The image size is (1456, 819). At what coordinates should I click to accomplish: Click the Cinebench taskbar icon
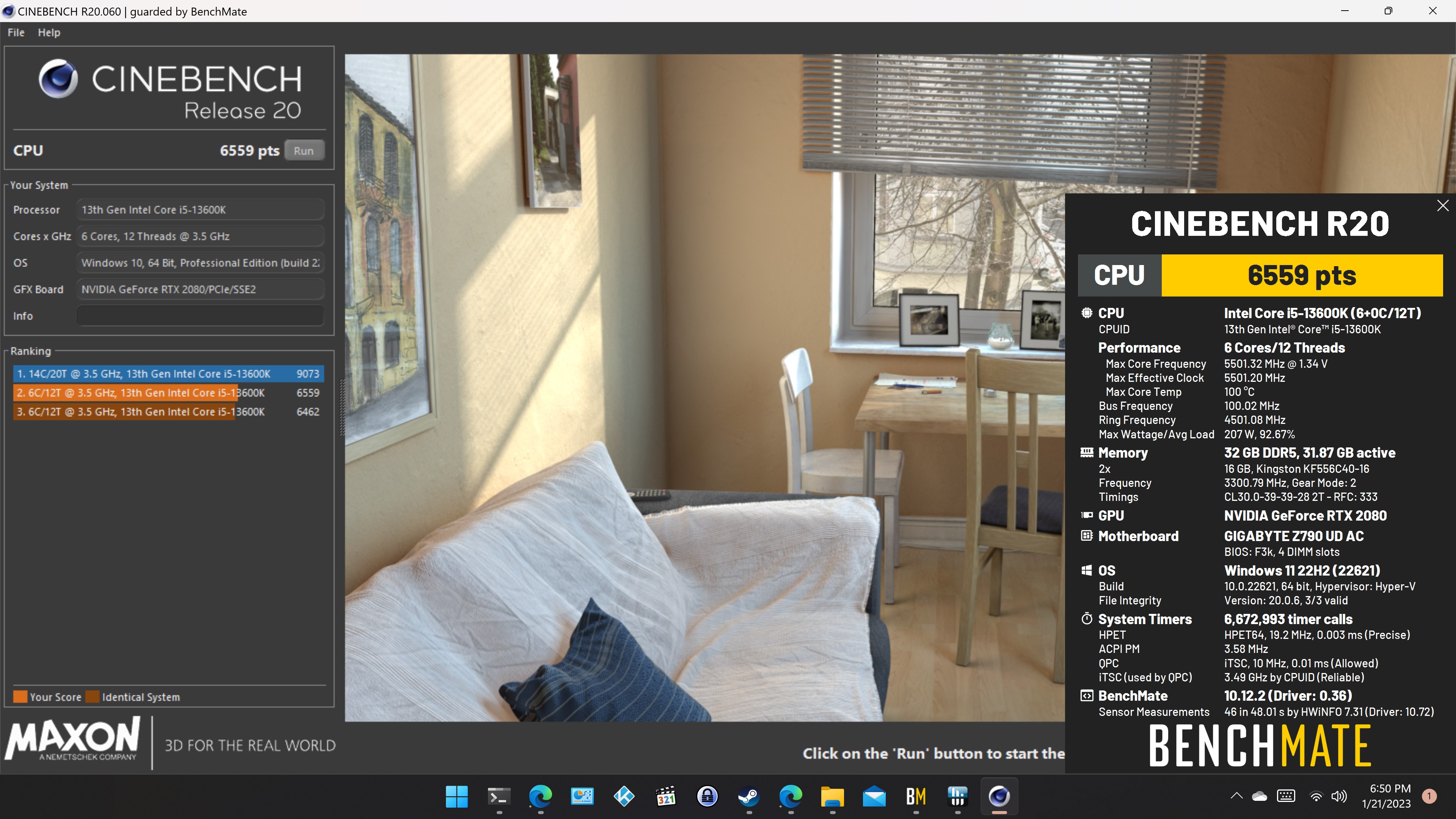pyautogui.click(x=999, y=796)
